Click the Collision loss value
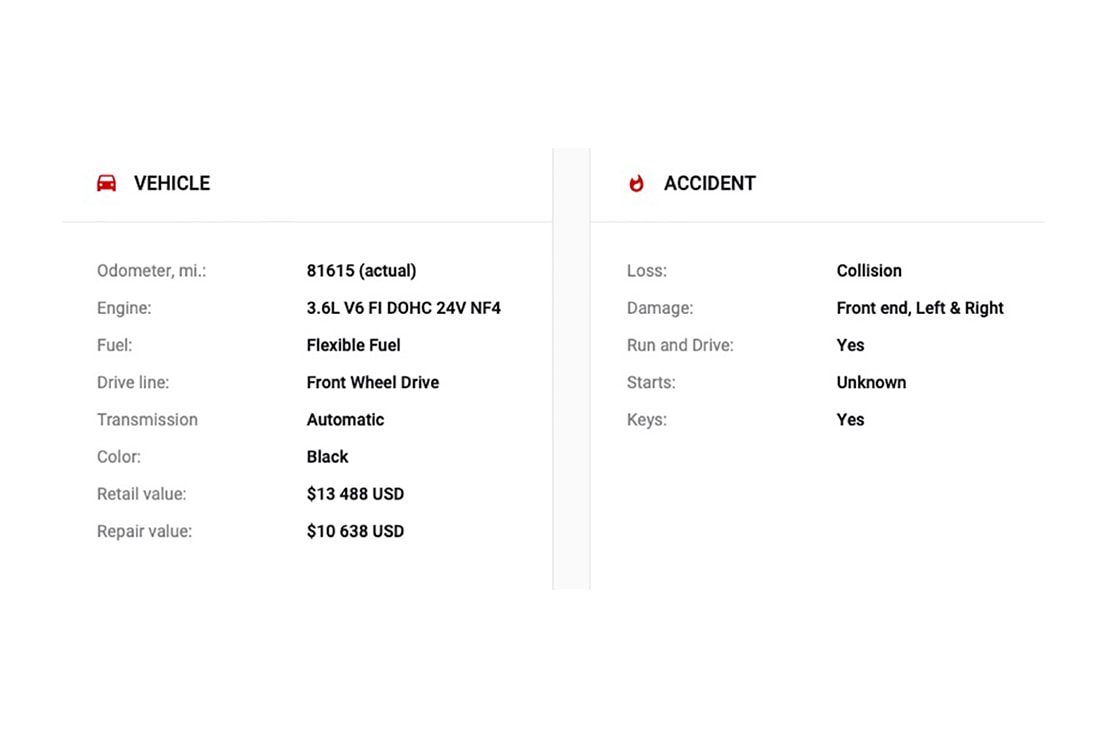 click(x=869, y=271)
